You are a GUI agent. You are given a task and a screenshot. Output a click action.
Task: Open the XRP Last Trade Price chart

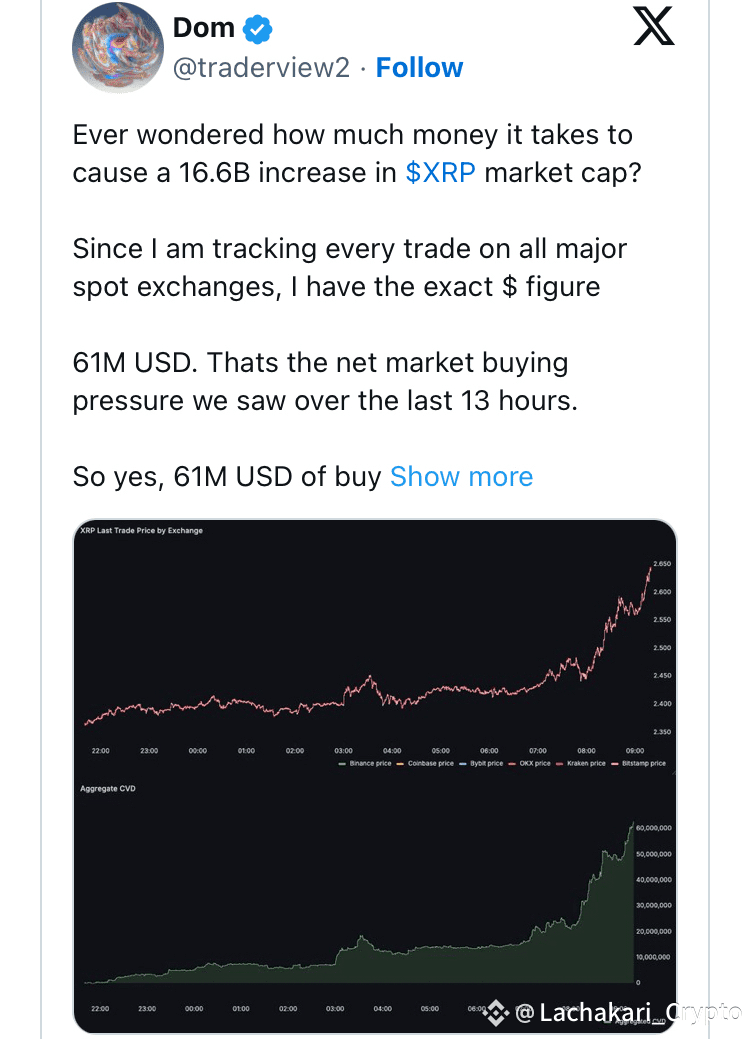tap(374, 646)
